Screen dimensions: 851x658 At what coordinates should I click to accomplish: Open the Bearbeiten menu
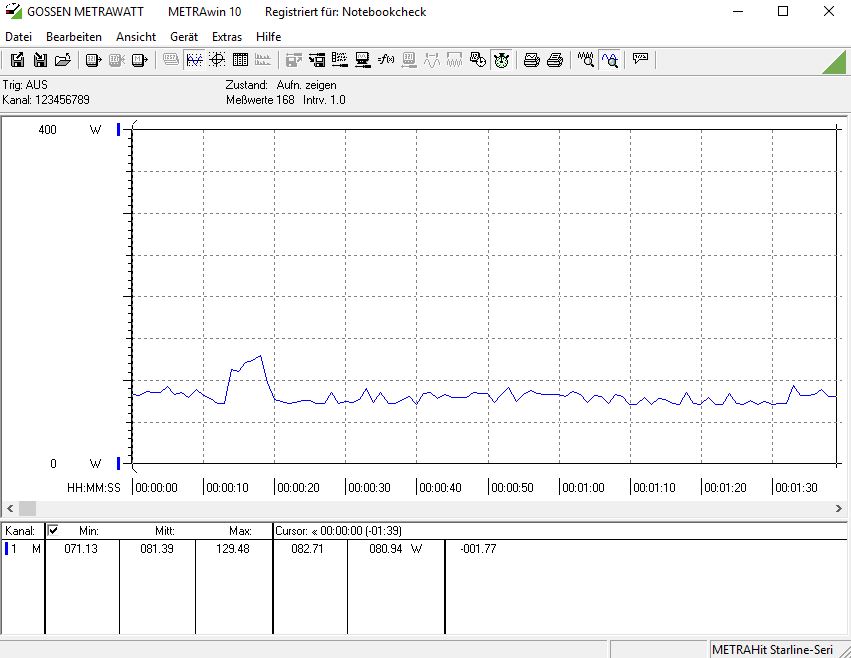tap(74, 37)
